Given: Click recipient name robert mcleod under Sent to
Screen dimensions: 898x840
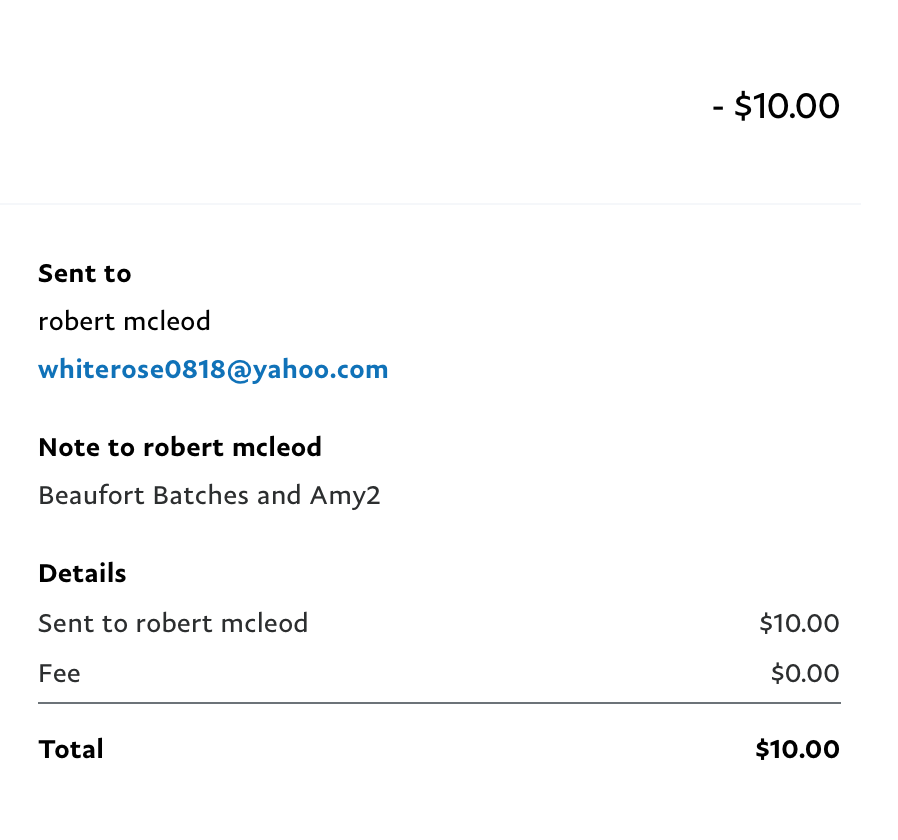Looking at the screenshot, I should click(x=124, y=321).
